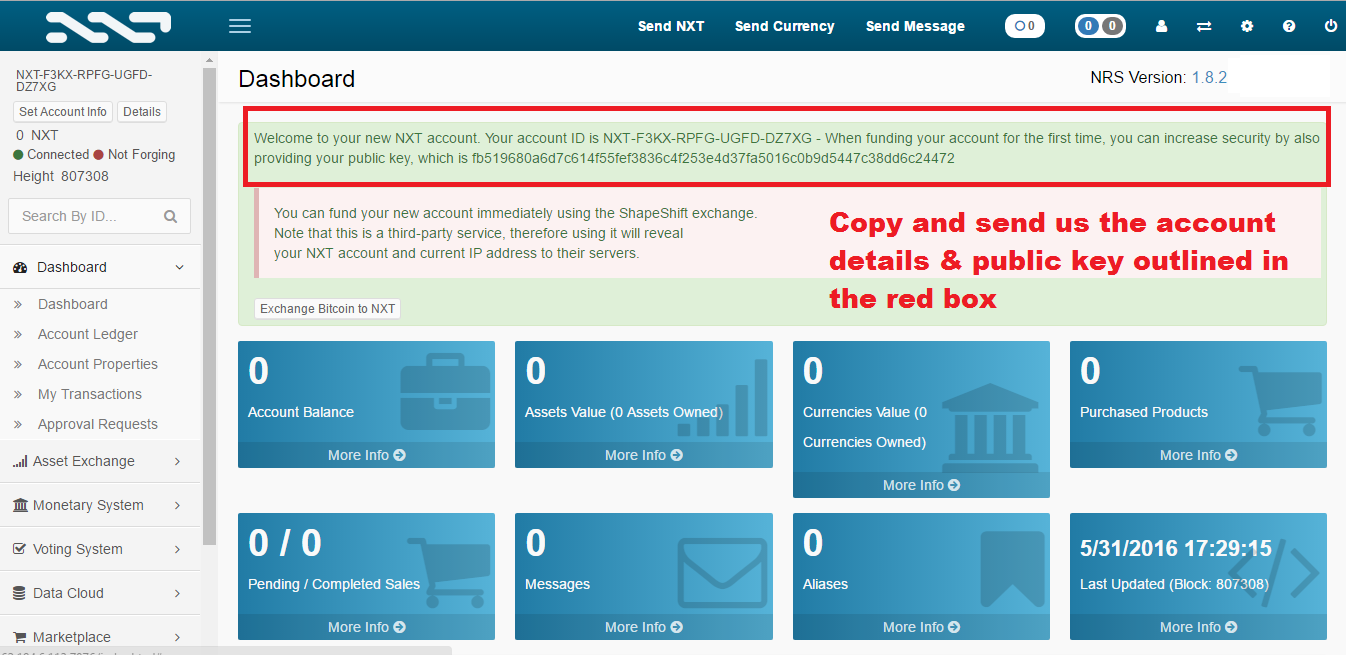Screen dimensions: 1346x655
Task: Open More Info for Assets Value
Action: click(x=644, y=455)
